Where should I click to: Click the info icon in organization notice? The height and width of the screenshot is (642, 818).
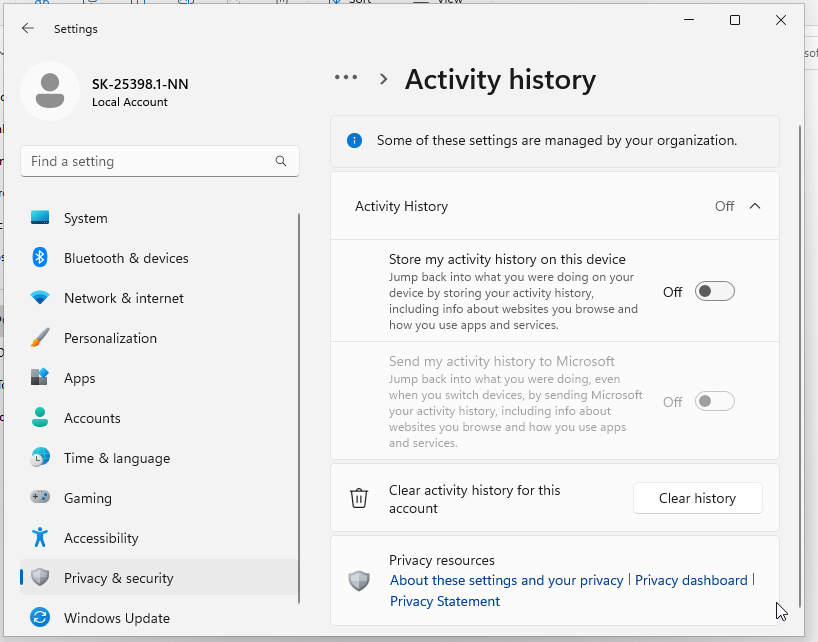pos(355,140)
